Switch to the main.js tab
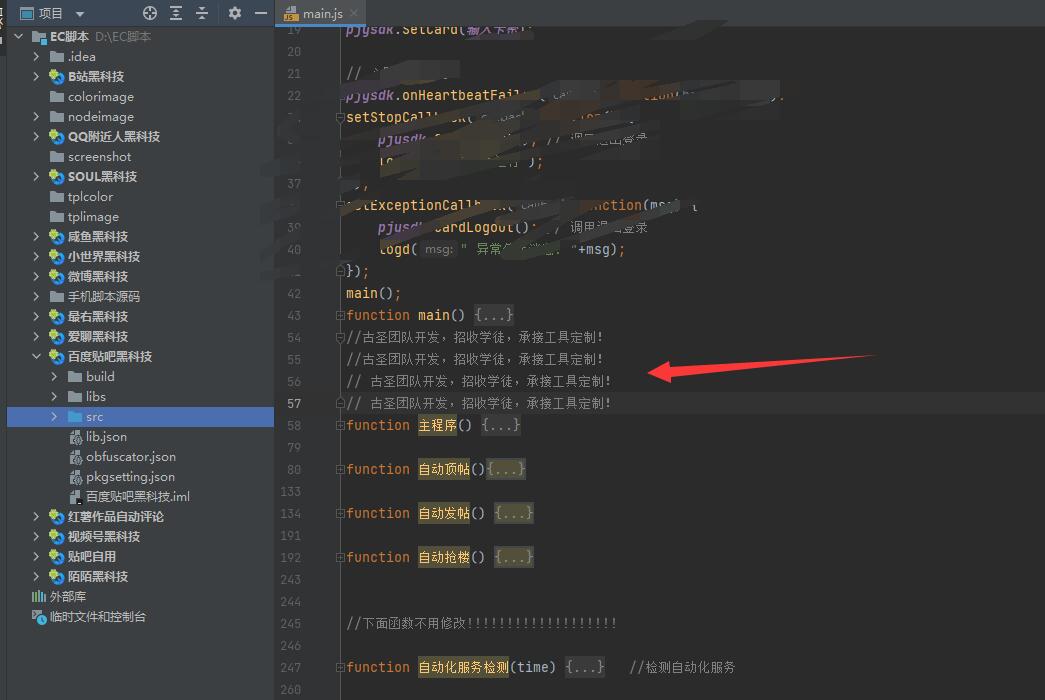Screen dimensions: 1045x700 click(322, 15)
